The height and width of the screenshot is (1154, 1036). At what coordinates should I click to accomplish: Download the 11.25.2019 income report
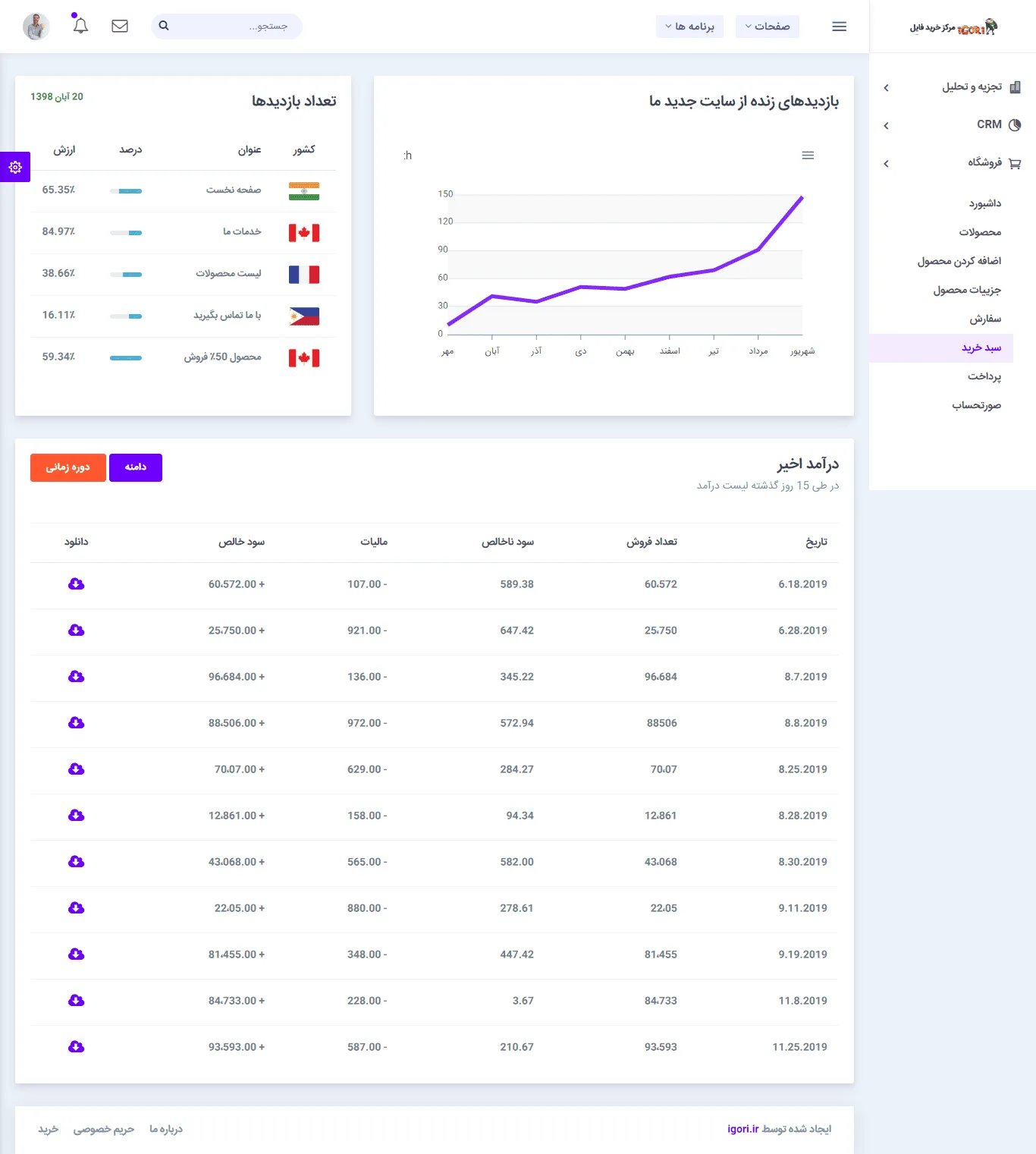[76, 1047]
